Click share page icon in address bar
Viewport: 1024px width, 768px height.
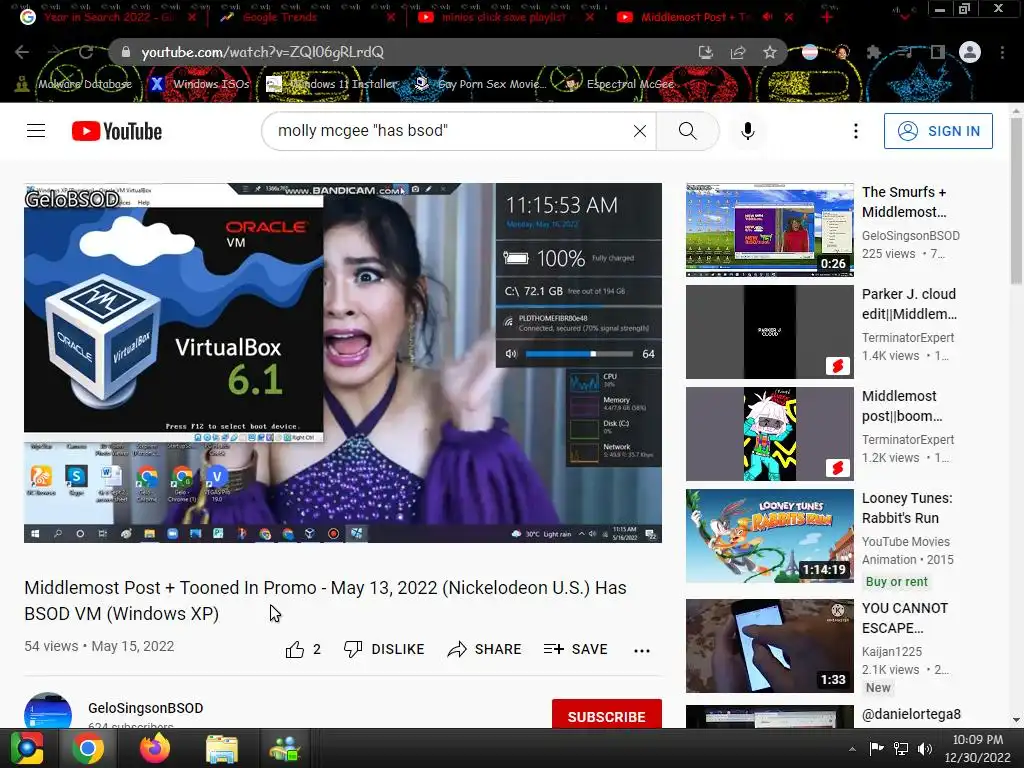point(738,52)
